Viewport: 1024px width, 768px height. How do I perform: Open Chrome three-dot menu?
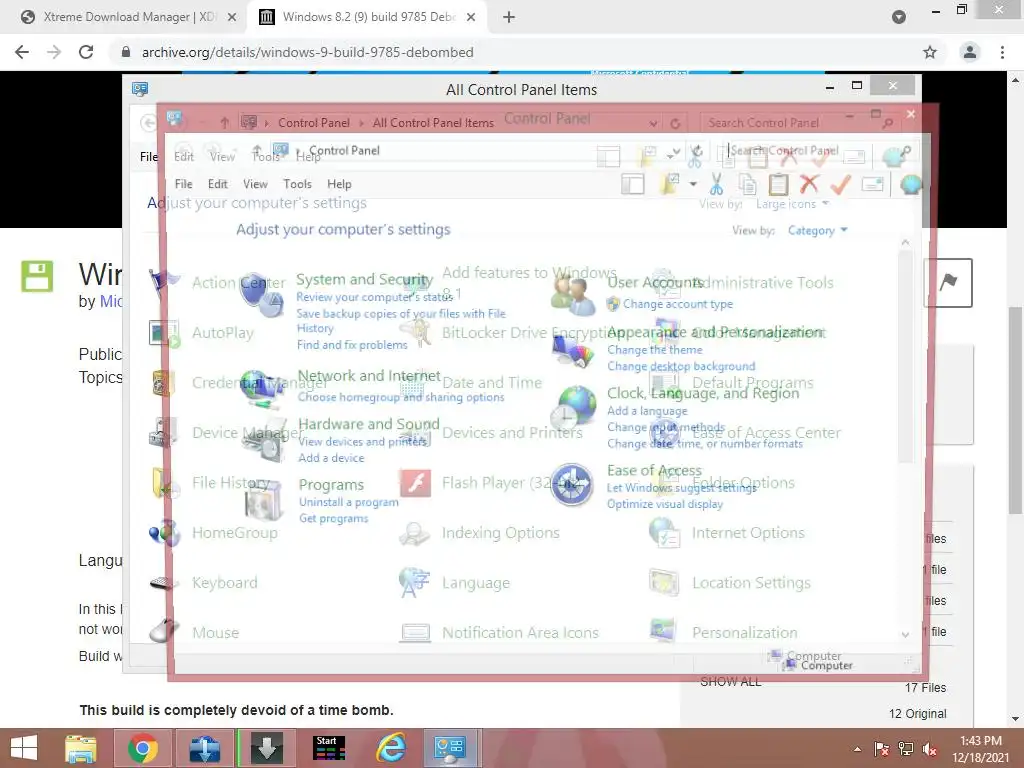click(1002, 52)
